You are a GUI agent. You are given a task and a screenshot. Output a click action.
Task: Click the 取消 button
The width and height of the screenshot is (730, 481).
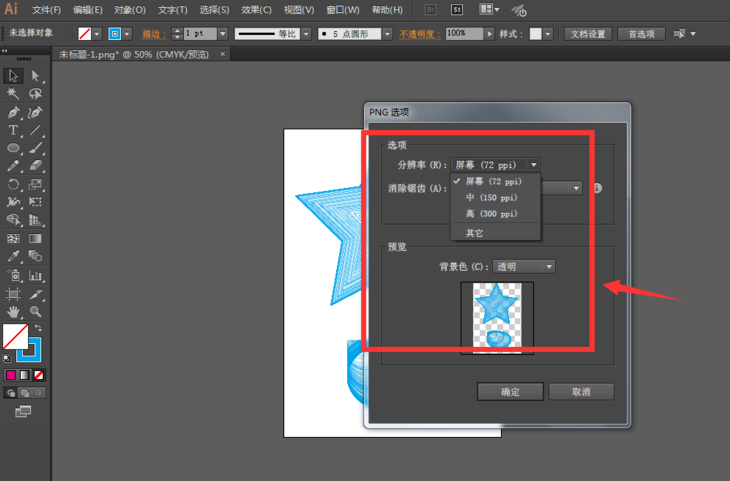coord(581,392)
